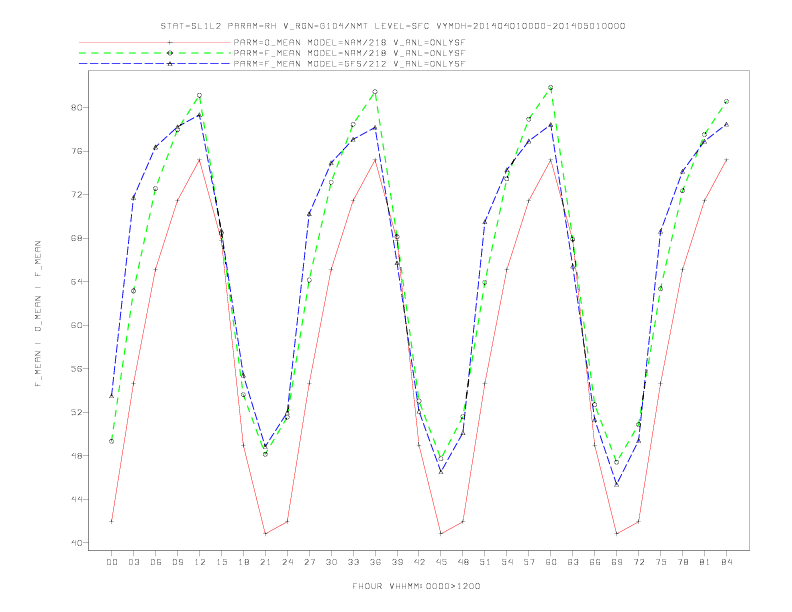Click the y-axis tick label 72
The height and width of the screenshot is (612, 792).
(76, 194)
